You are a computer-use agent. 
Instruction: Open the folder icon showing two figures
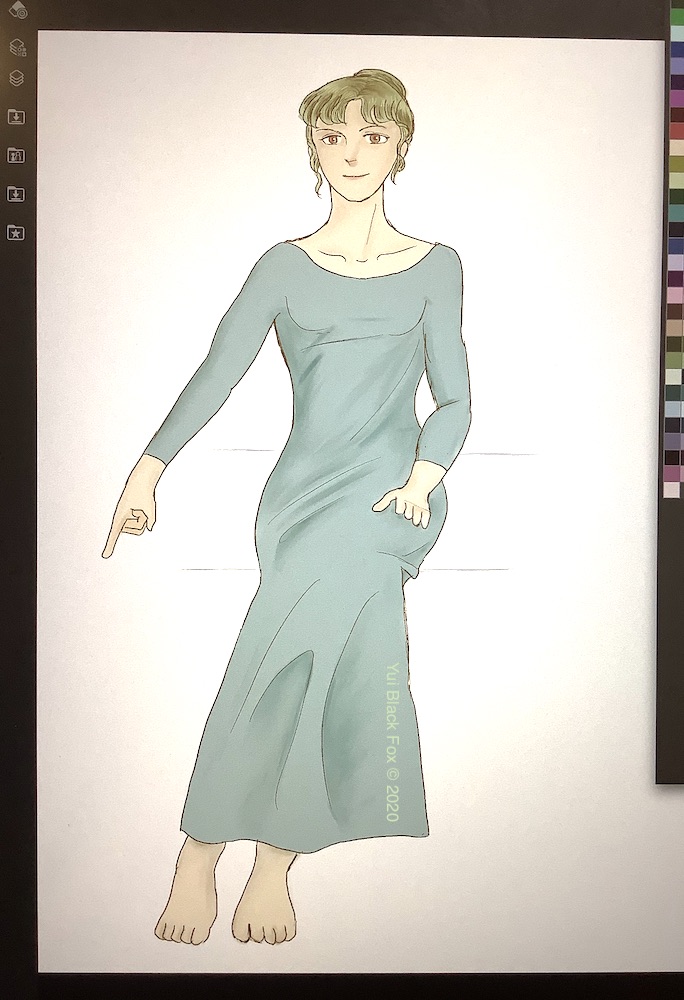coord(16,155)
